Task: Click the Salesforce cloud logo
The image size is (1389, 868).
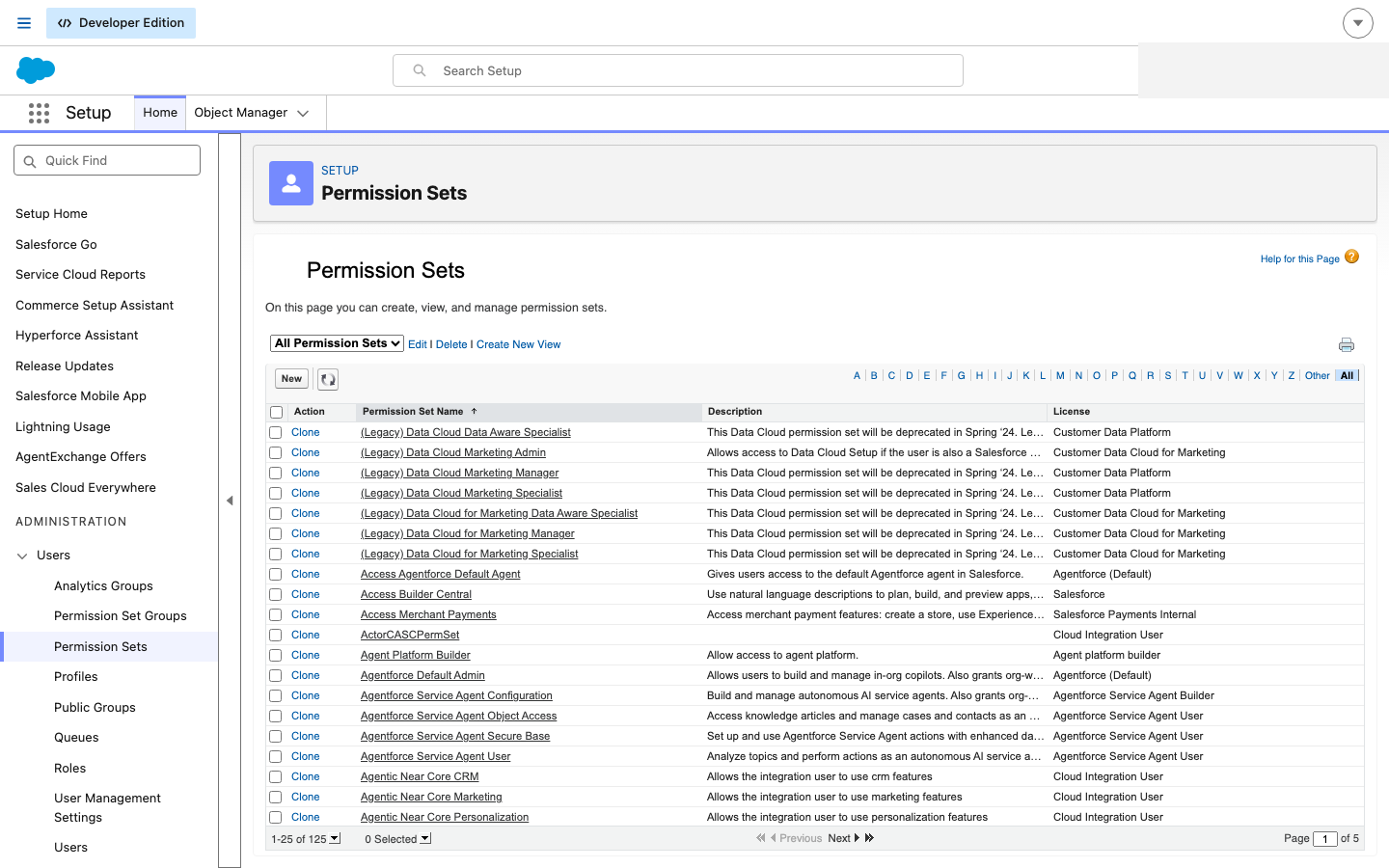Action: click(x=36, y=70)
